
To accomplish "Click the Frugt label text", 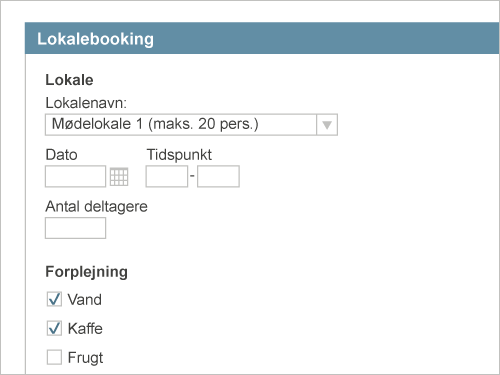I will point(85,358).
